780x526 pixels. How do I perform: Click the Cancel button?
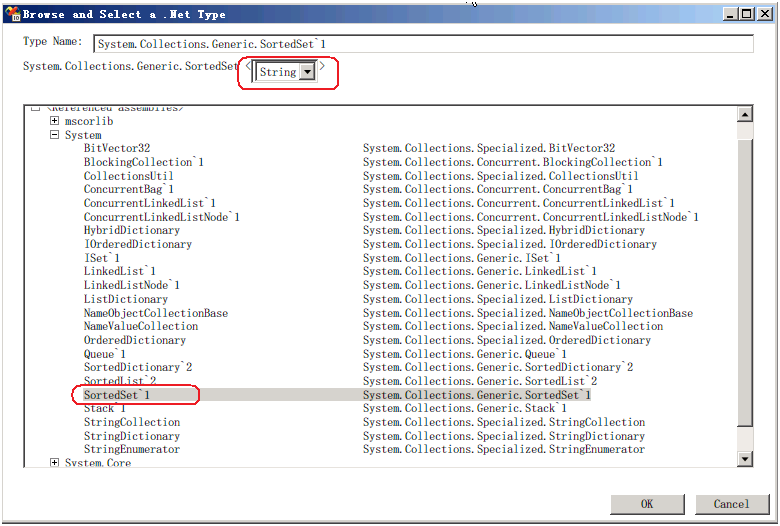coord(731,504)
